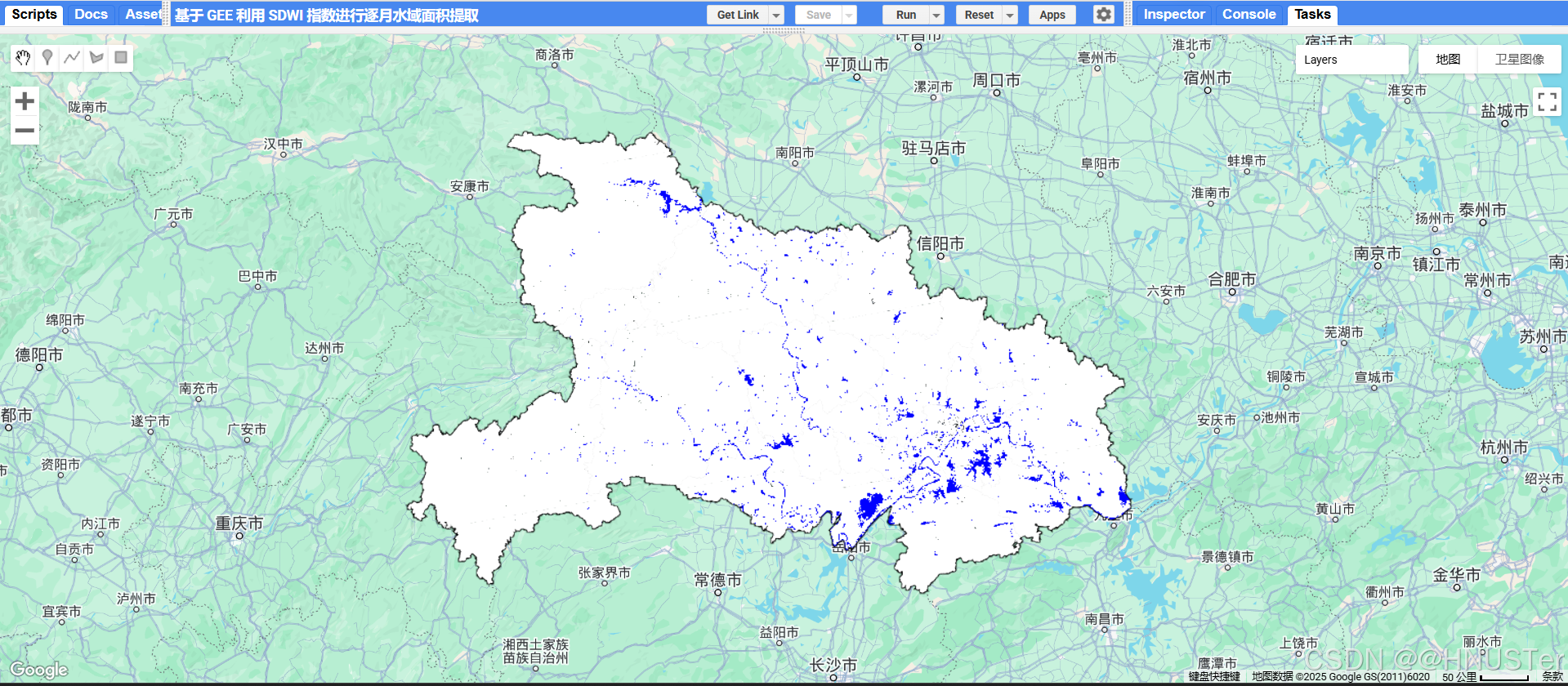Click the 安庆市 city label
The width and height of the screenshot is (1568, 686).
pyautogui.click(x=1216, y=420)
